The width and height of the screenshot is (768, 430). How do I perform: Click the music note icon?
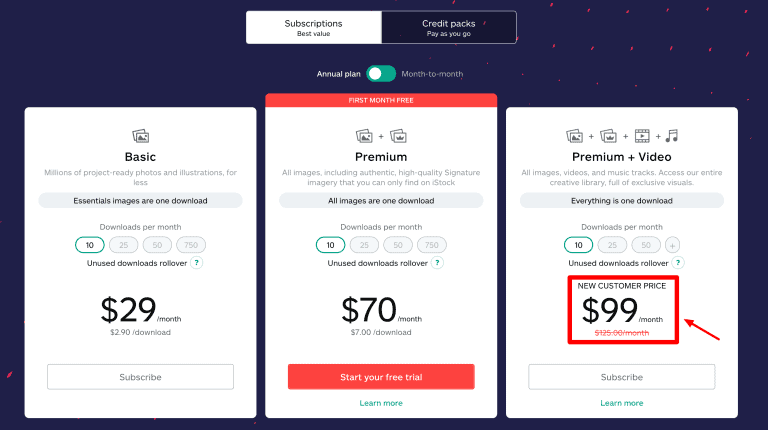[672, 135]
